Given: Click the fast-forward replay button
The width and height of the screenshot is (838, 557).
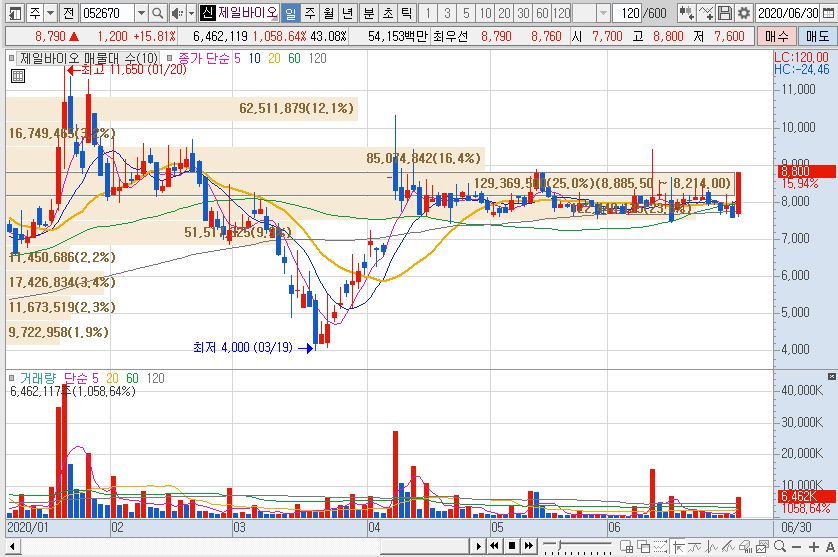Looking at the screenshot, I should pyautogui.click(x=529, y=546).
